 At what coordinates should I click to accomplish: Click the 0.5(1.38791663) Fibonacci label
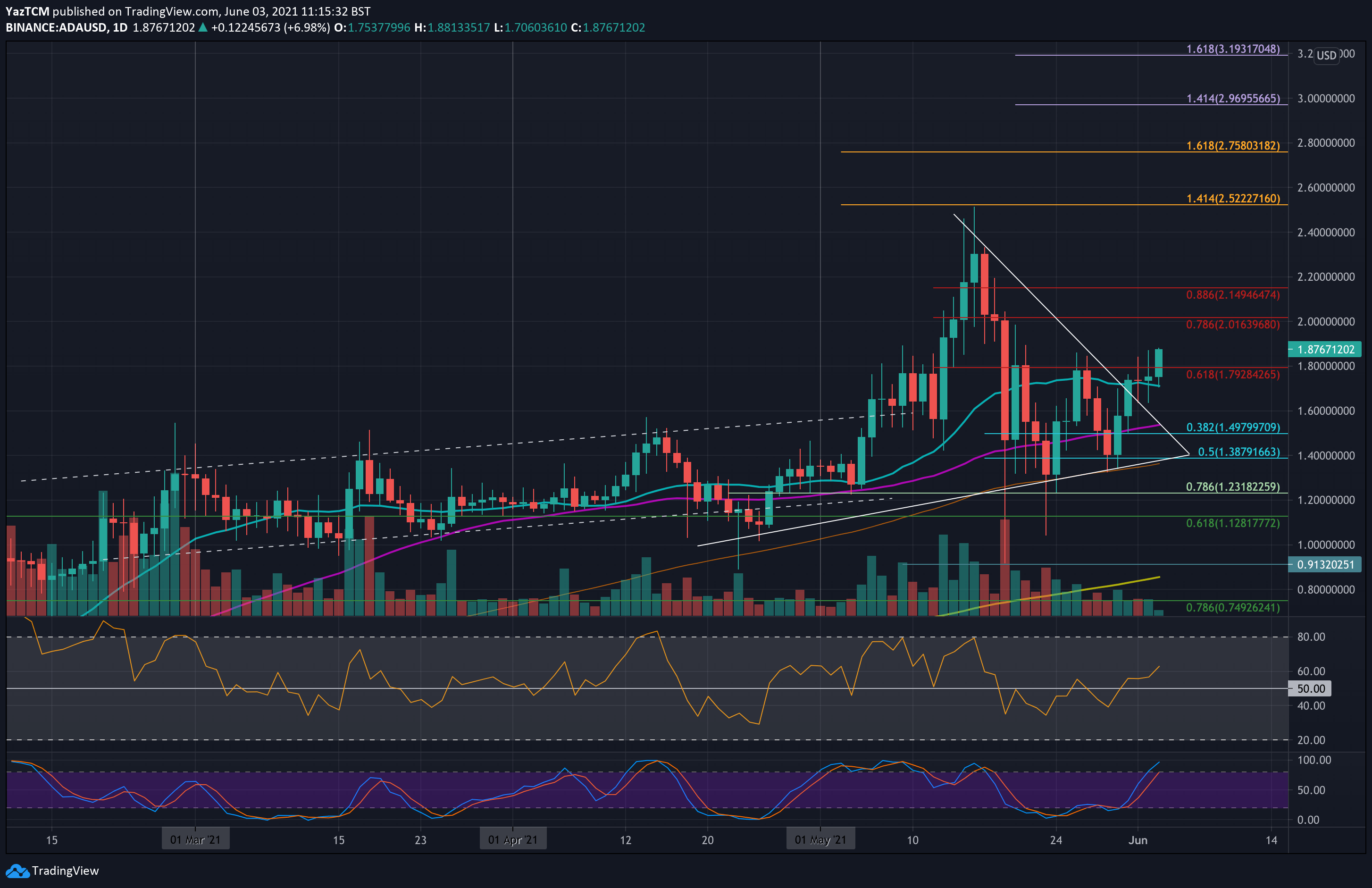1239,452
